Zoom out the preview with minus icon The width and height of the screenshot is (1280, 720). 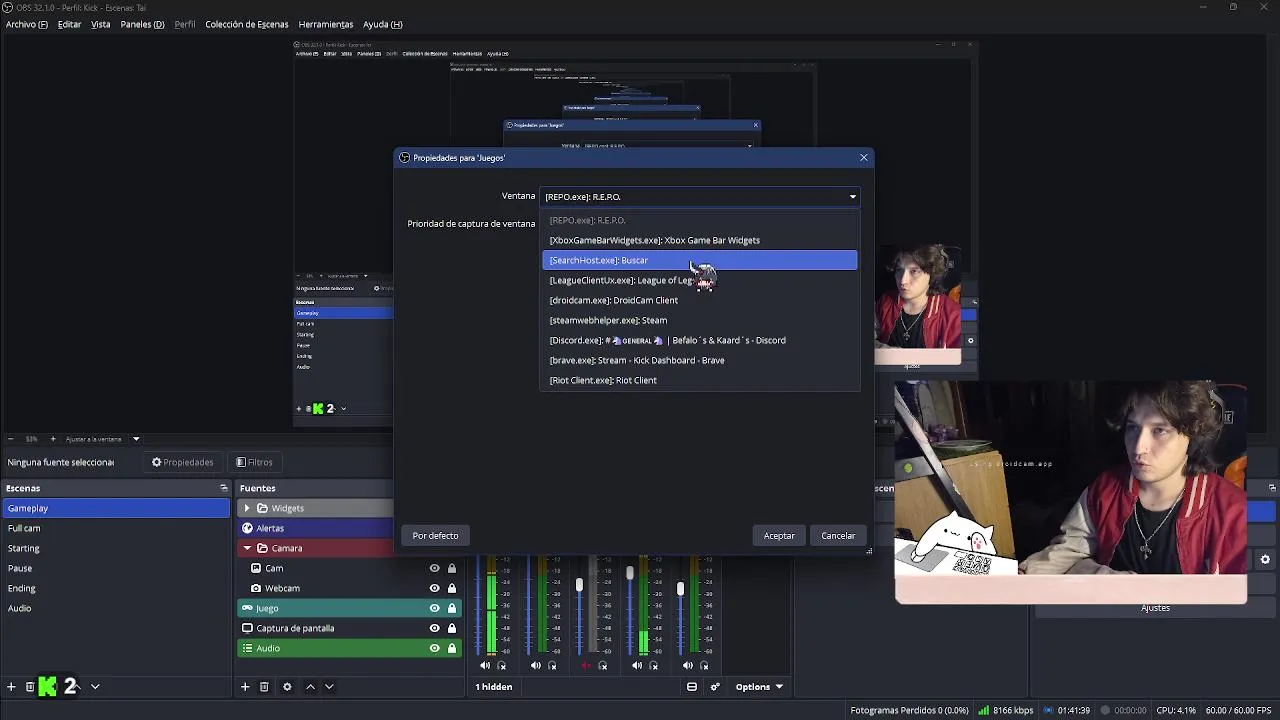click(11, 439)
